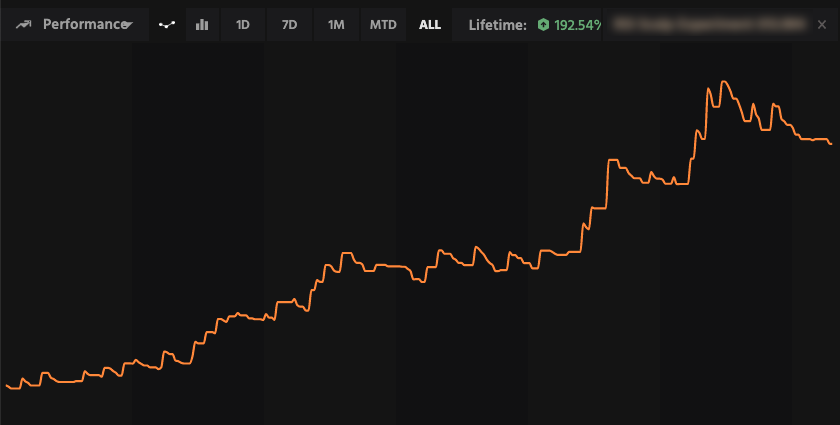Click the Performance trend arrow icon

coord(24,24)
